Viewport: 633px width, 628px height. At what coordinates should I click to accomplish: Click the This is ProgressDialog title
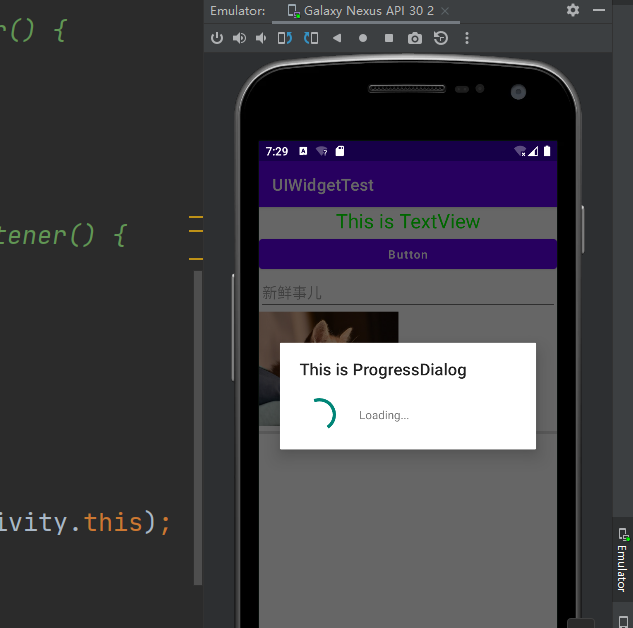383,370
